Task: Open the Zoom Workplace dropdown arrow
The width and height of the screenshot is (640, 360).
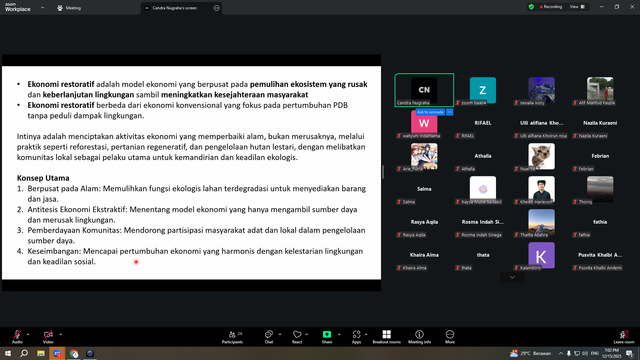Action: [x=42, y=8]
